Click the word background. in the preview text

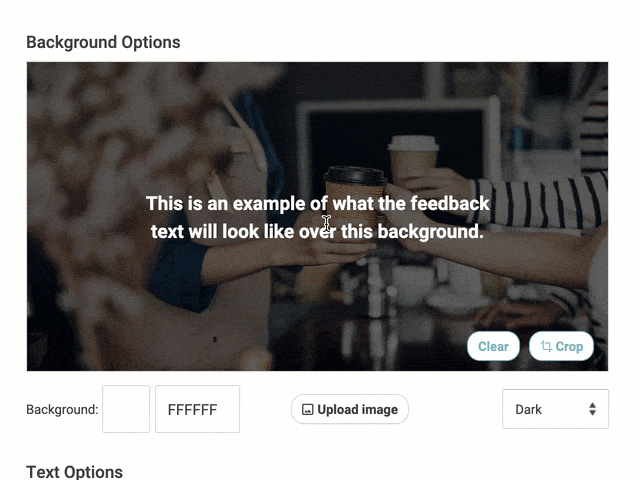(430, 232)
